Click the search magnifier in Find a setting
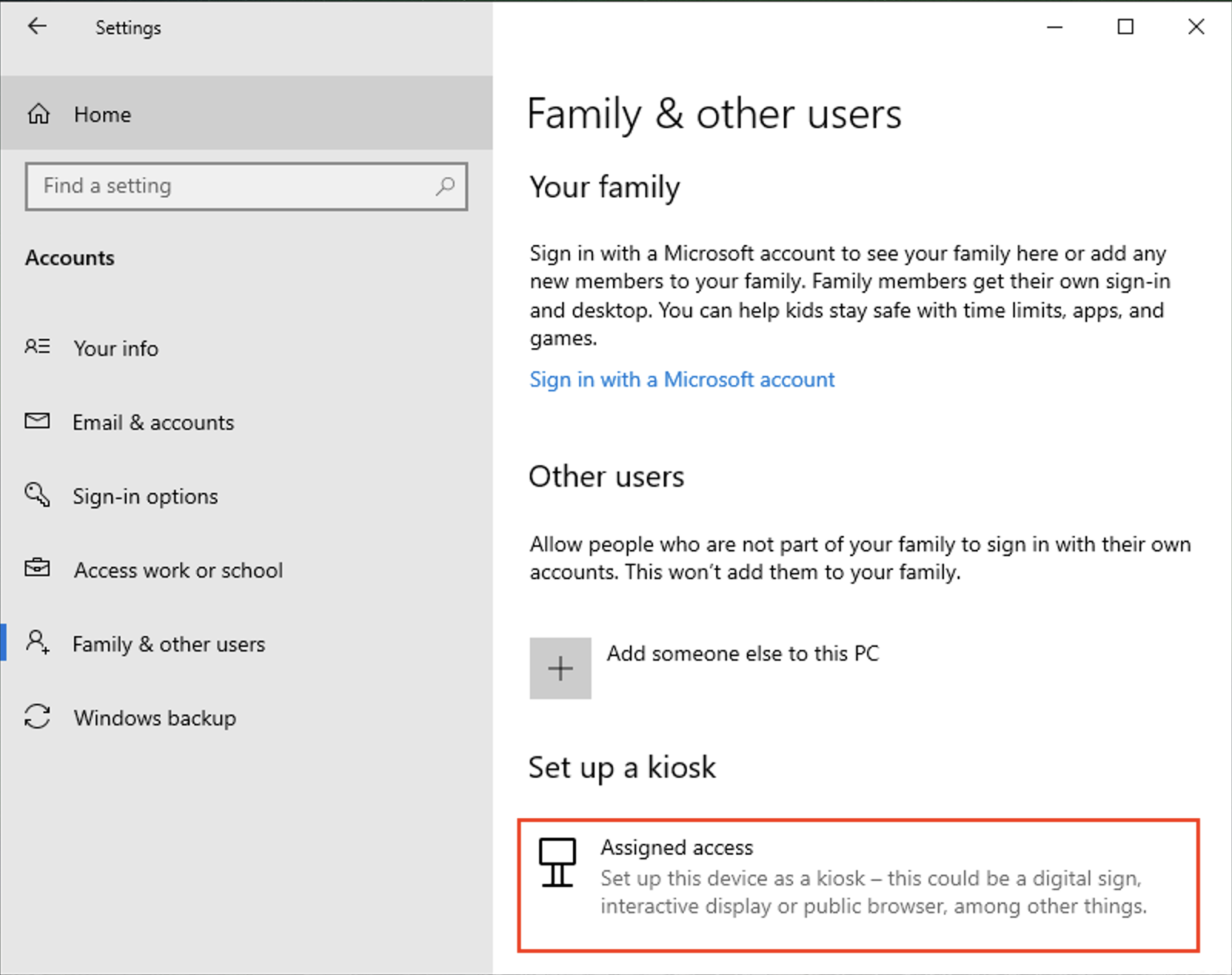Viewport: 1232px width, 975px height. [x=445, y=186]
